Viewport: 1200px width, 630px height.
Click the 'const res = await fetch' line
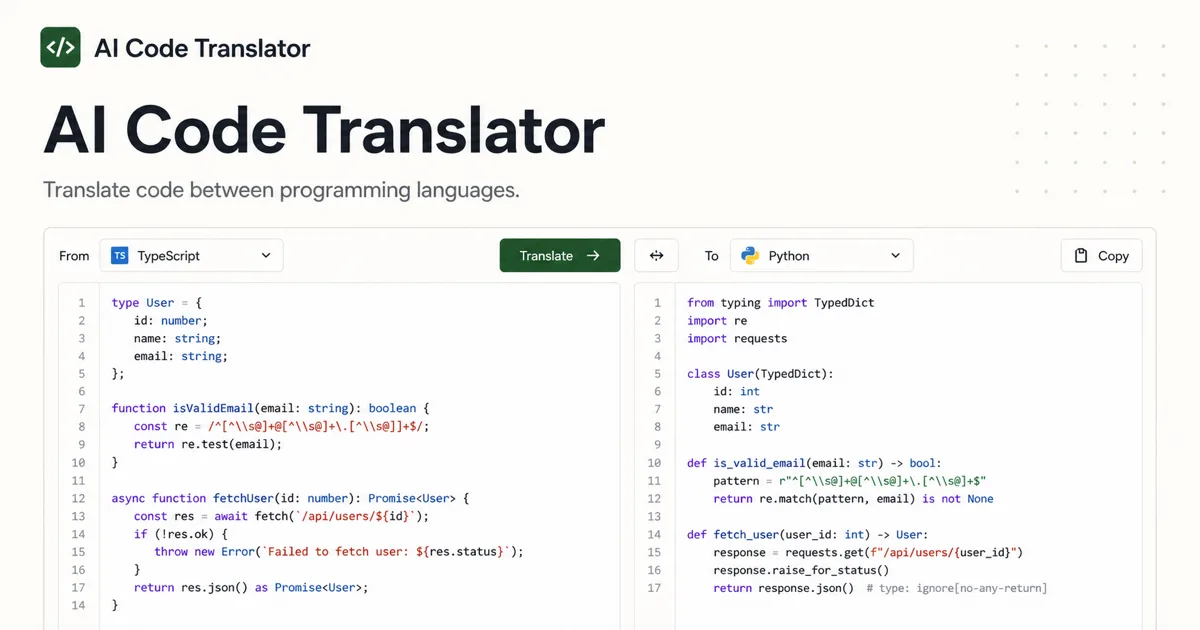[282, 516]
